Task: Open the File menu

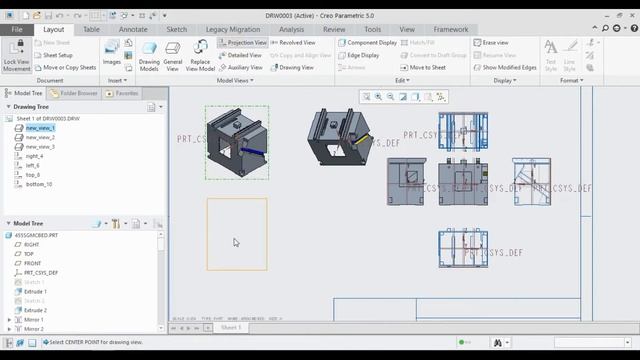Action: pos(17,29)
